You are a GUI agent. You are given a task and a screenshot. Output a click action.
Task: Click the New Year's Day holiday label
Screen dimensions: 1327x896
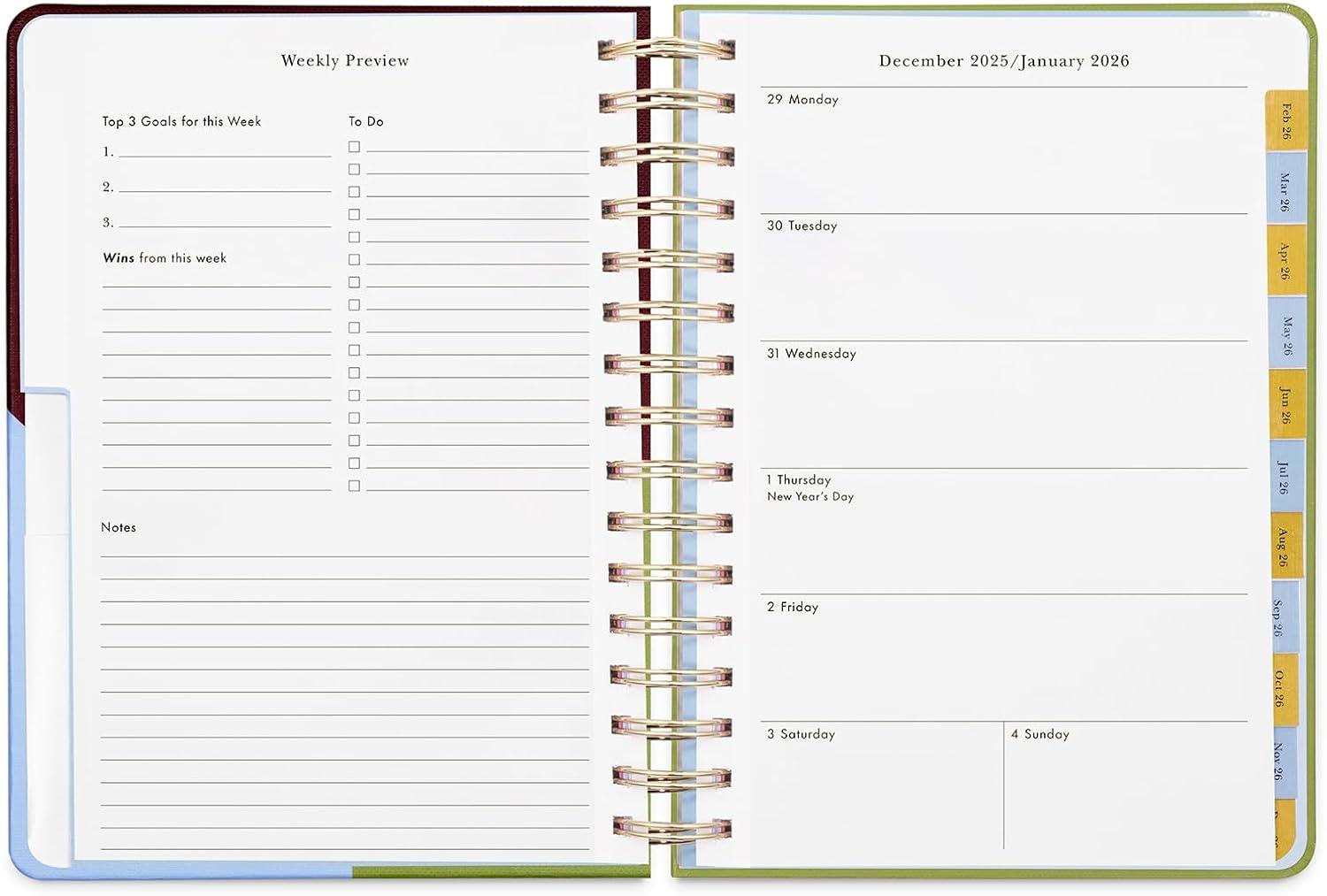810,497
